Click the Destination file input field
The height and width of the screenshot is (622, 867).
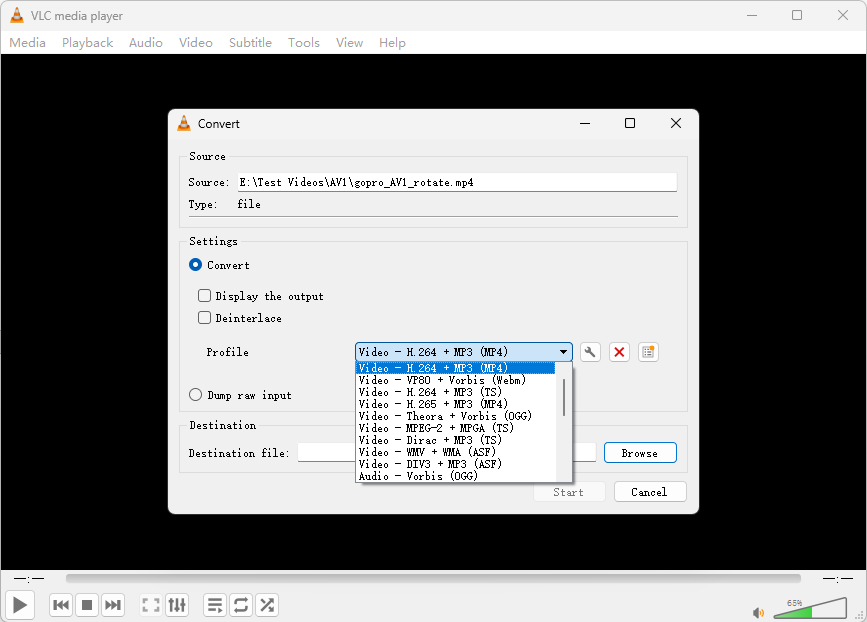(447, 453)
